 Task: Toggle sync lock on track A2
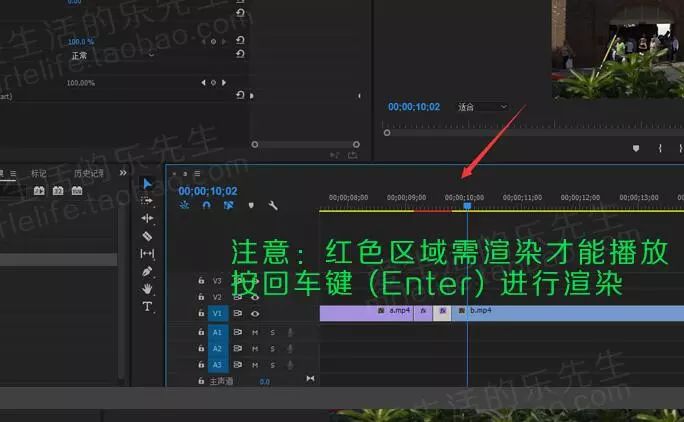click(x=238, y=348)
